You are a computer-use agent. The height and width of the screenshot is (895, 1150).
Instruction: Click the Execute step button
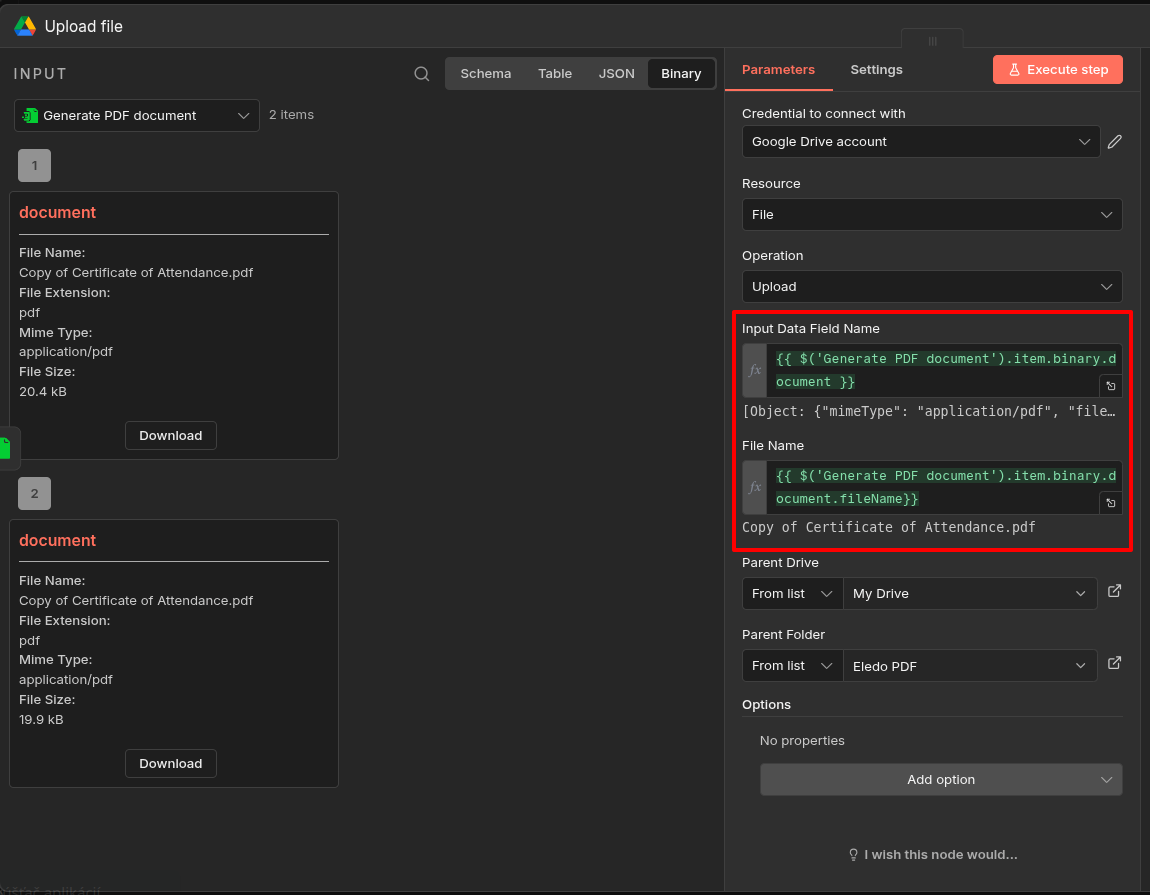pyautogui.click(x=1057, y=69)
